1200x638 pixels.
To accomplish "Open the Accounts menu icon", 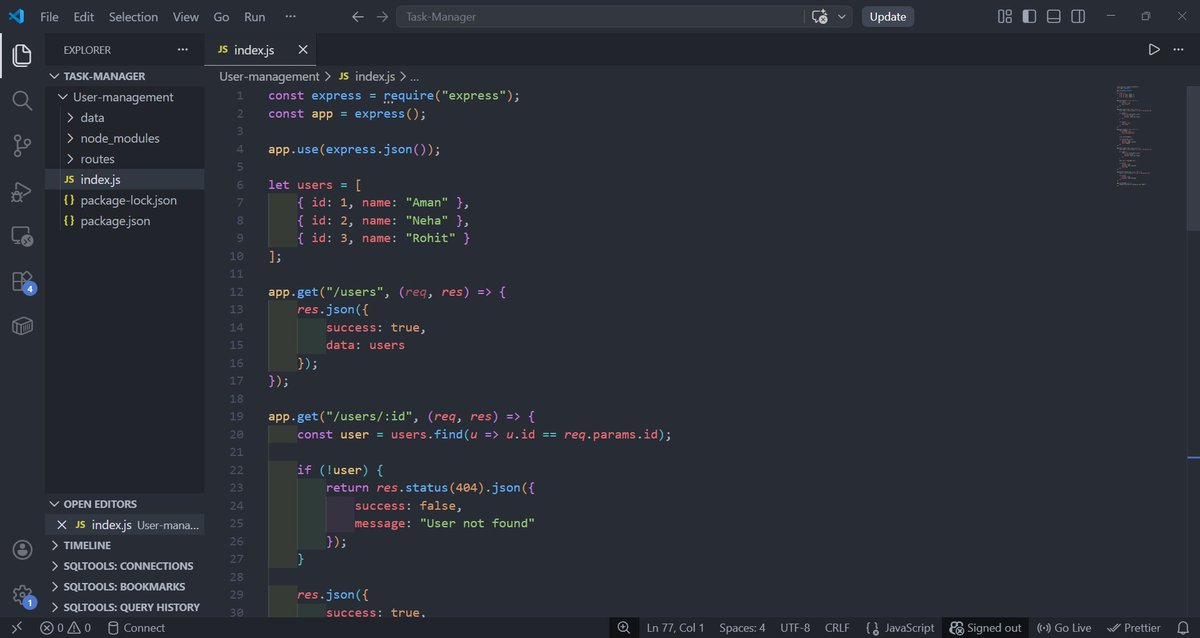I will (x=22, y=550).
